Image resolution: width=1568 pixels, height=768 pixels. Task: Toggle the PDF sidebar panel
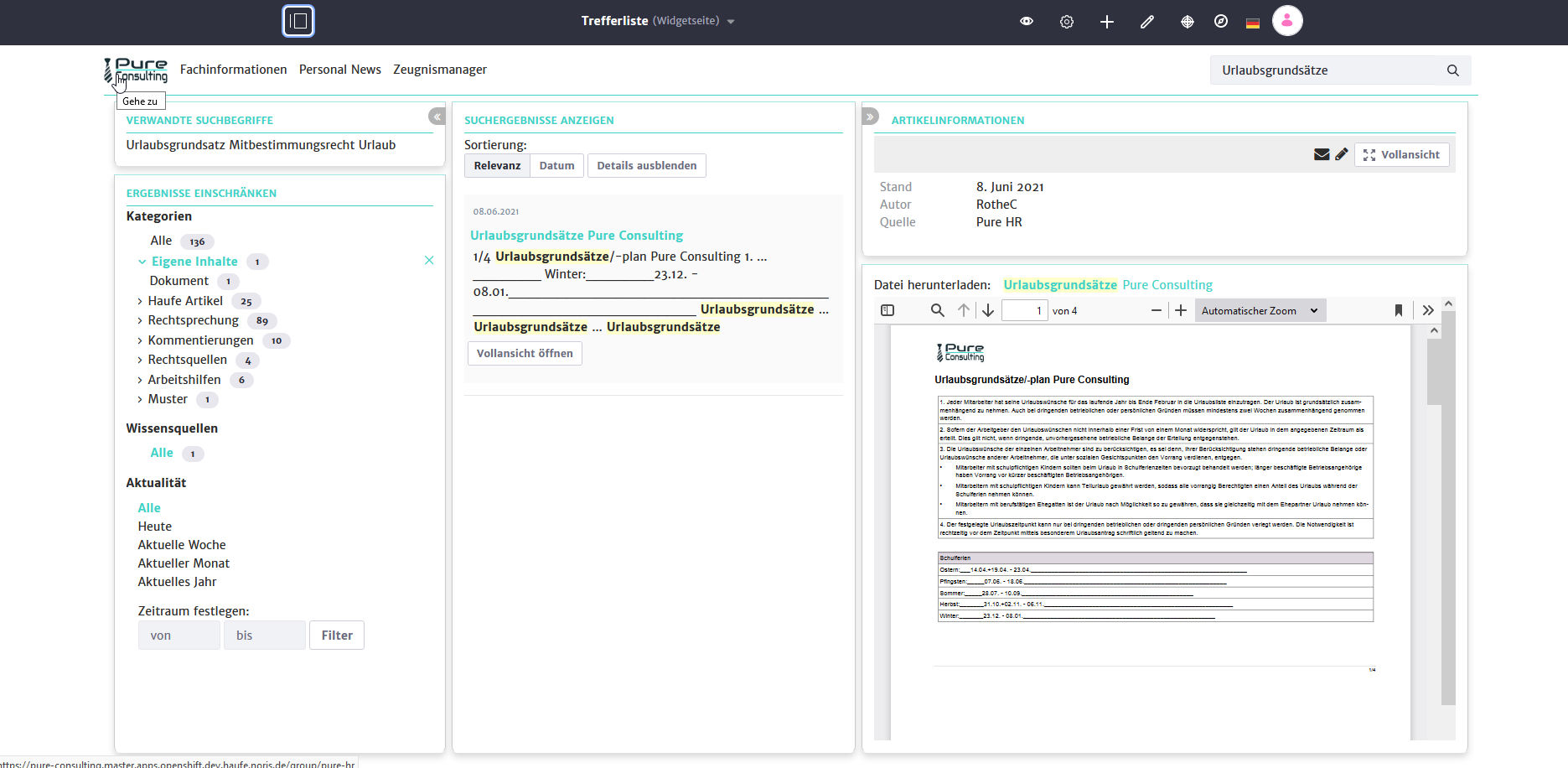887,311
